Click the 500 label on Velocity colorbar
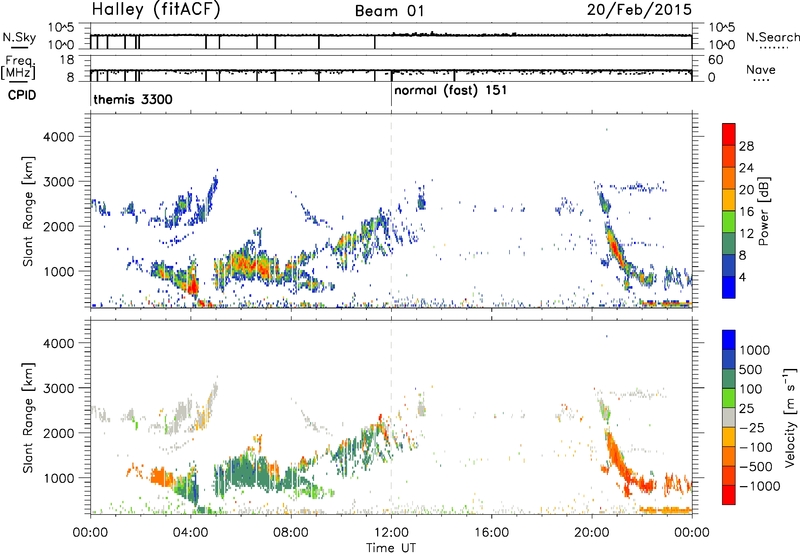800x554 pixels. pos(752,369)
